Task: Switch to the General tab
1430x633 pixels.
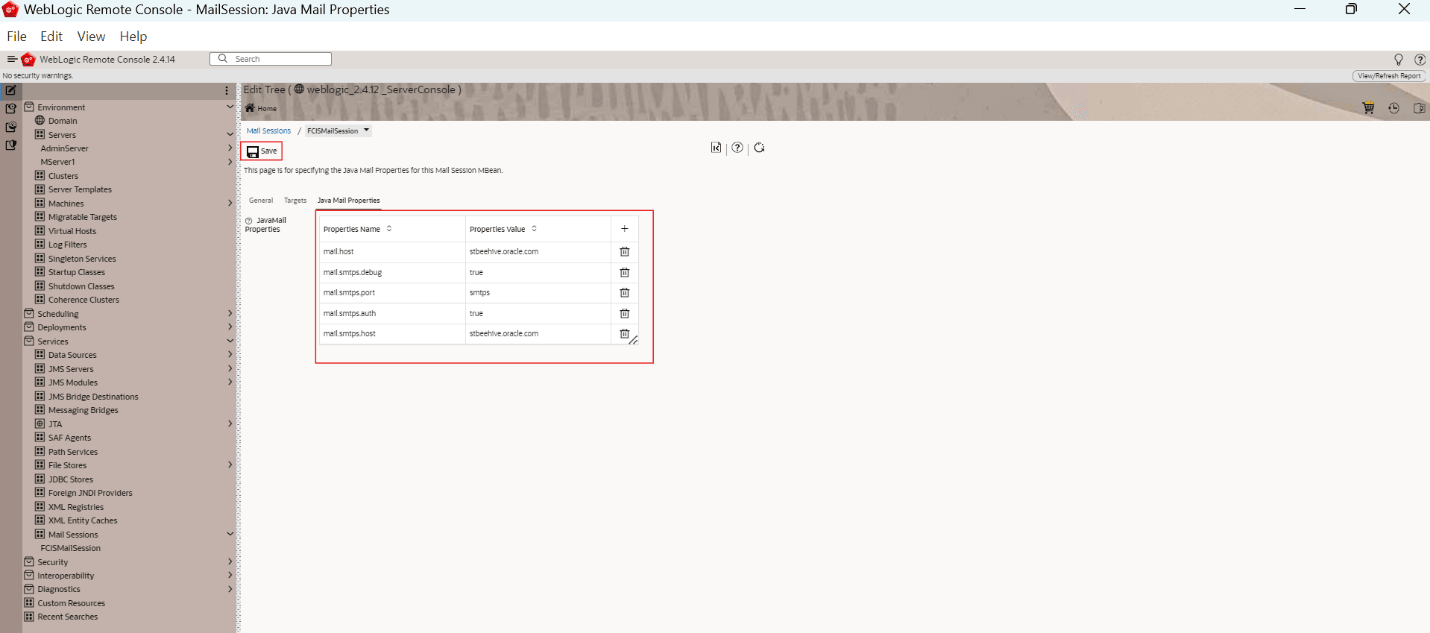Action: point(261,201)
